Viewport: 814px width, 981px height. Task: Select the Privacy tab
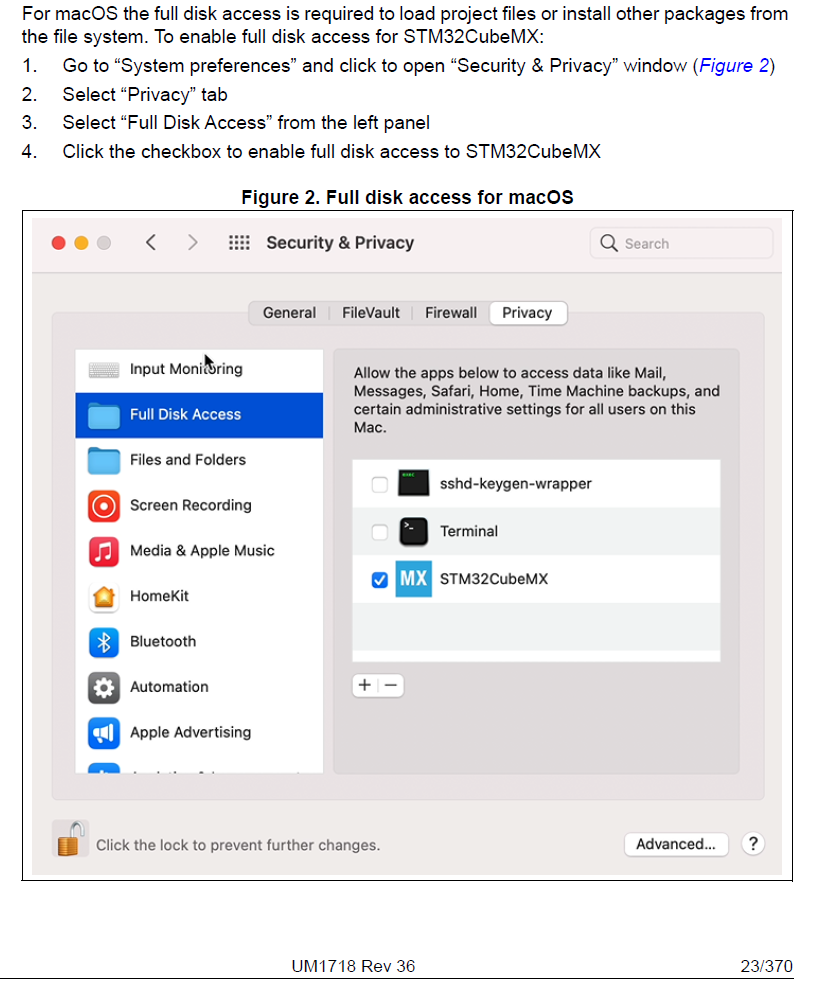pyautogui.click(x=527, y=313)
